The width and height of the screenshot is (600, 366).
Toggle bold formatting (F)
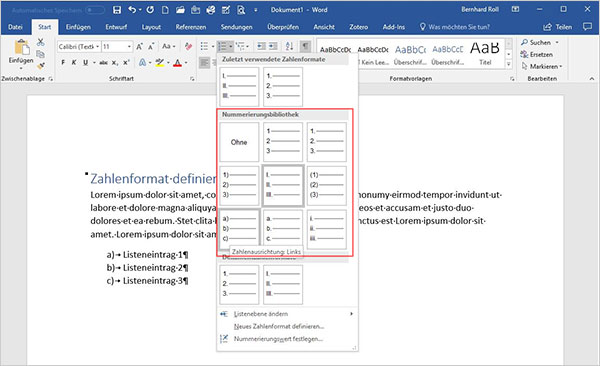point(63,62)
